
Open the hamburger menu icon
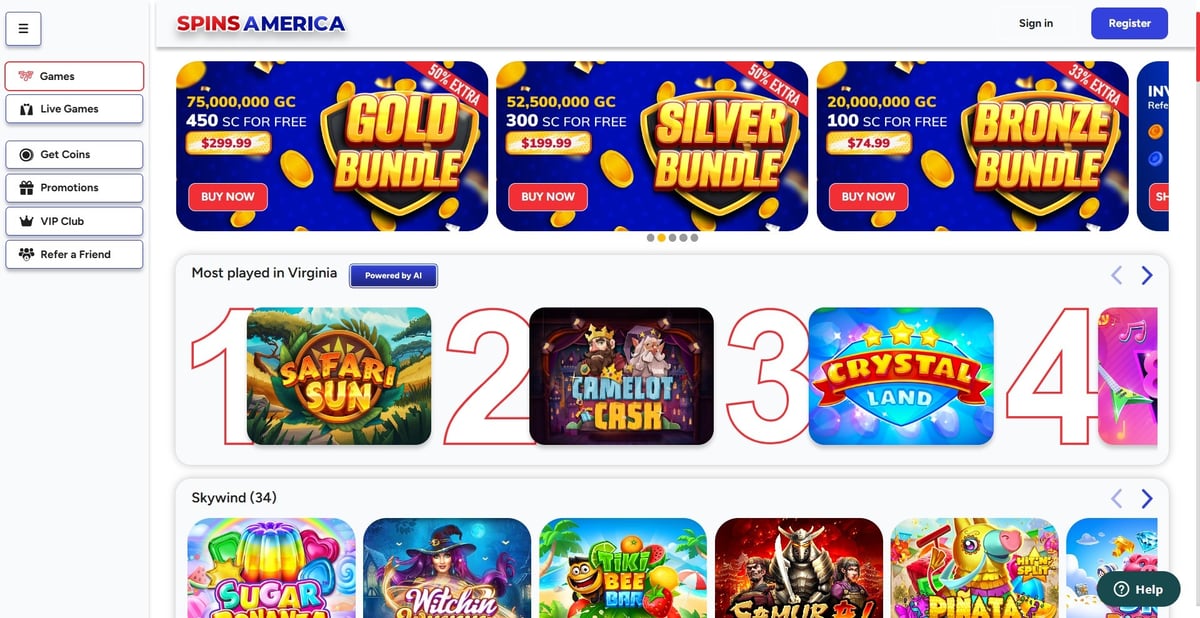[23, 28]
